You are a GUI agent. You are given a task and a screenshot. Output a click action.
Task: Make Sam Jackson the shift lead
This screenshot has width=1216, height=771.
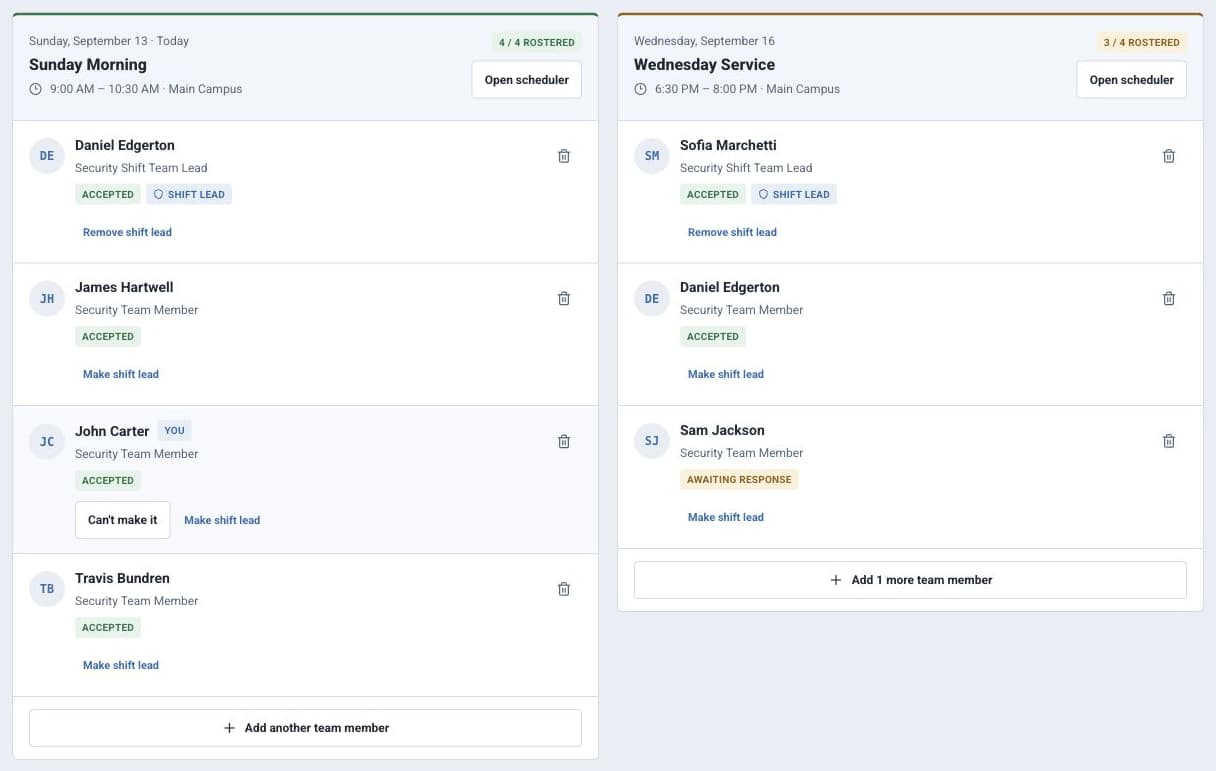pyautogui.click(x=726, y=517)
